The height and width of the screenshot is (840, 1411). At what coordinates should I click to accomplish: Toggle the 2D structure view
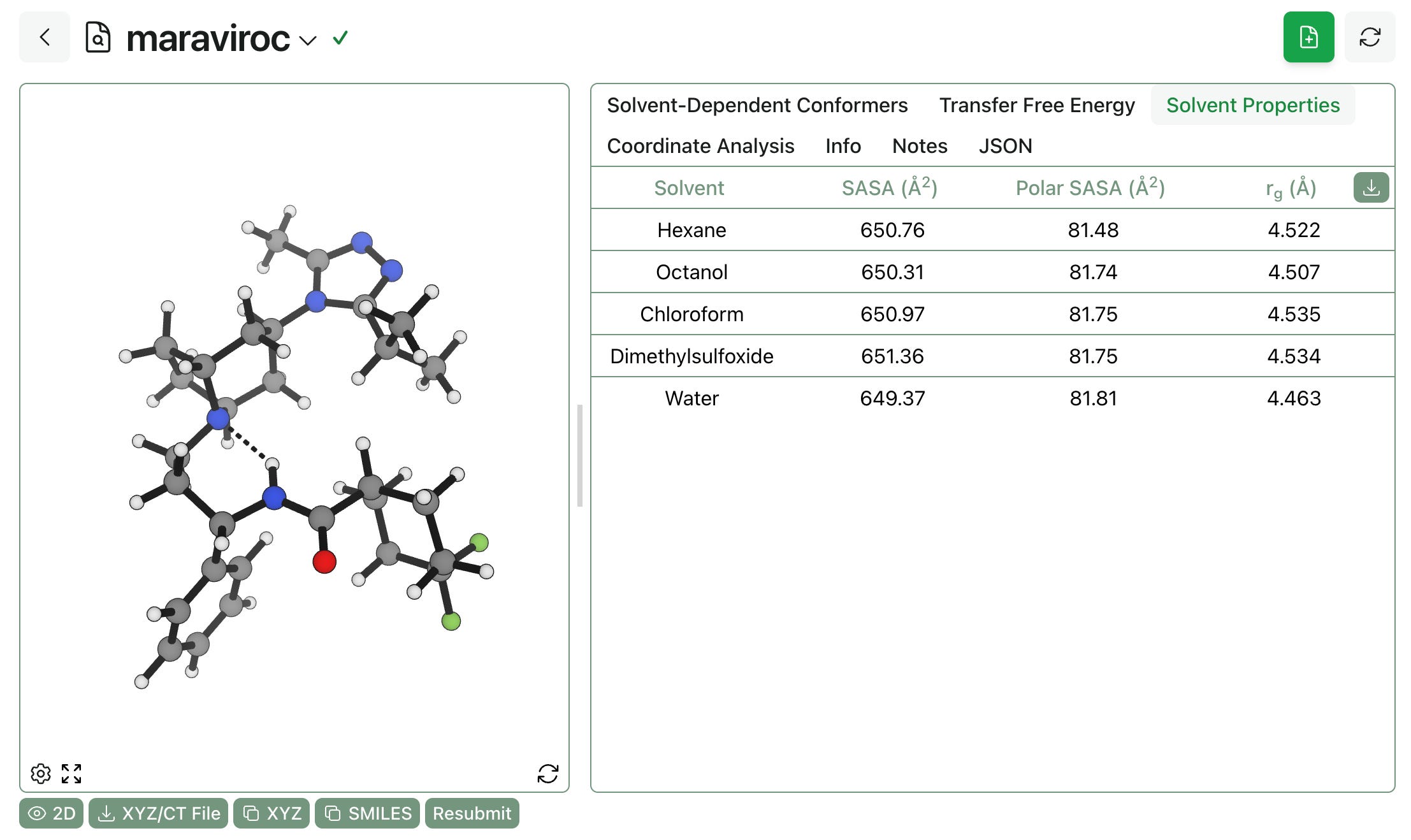pos(52,813)
